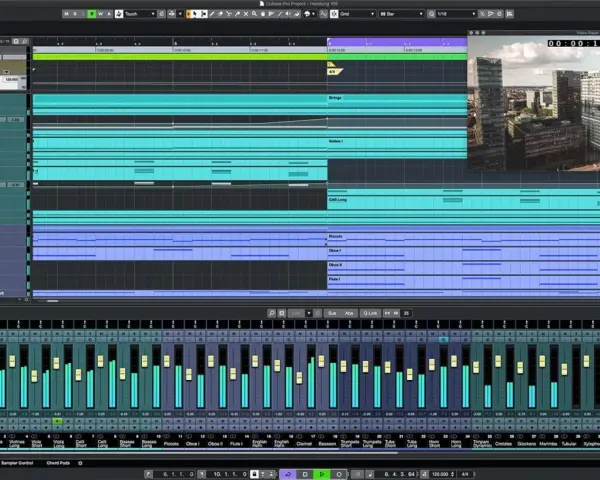Toggle the toolbar W write automation button

[101, 14]
